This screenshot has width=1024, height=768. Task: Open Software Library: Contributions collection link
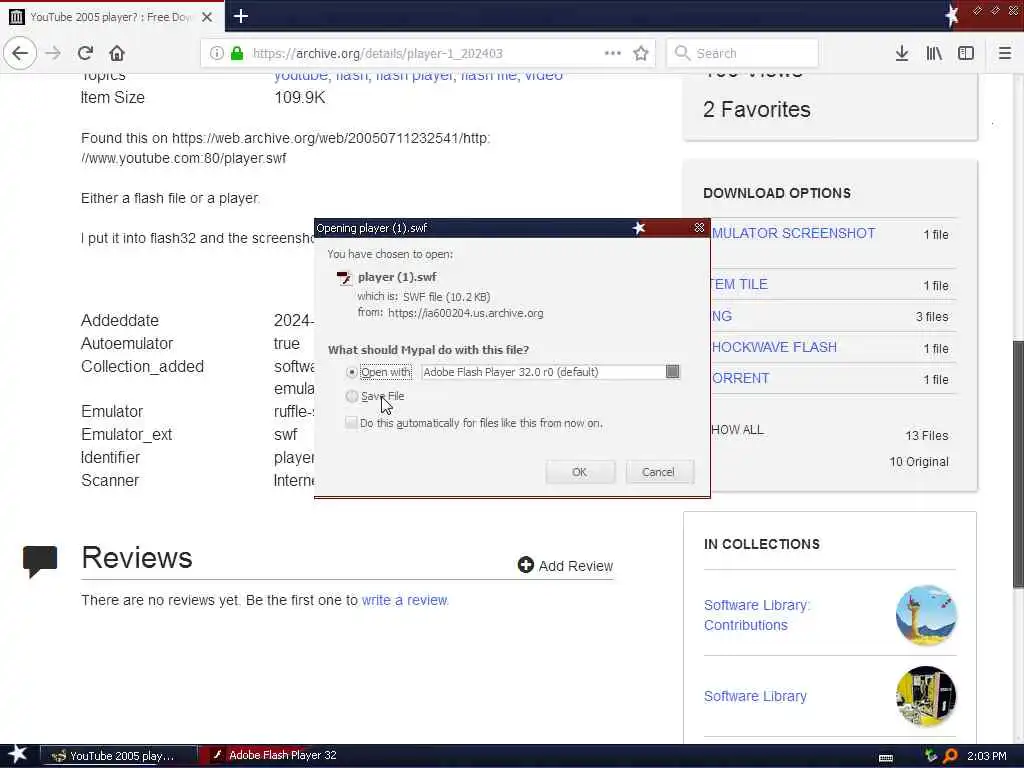pos(757,615)
